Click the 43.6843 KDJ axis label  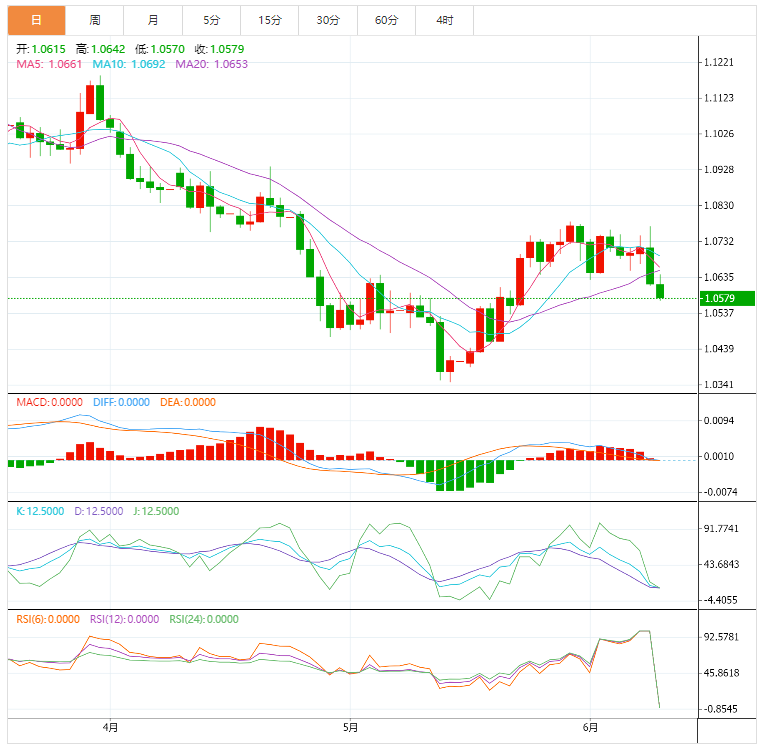(x=721, y=565)
